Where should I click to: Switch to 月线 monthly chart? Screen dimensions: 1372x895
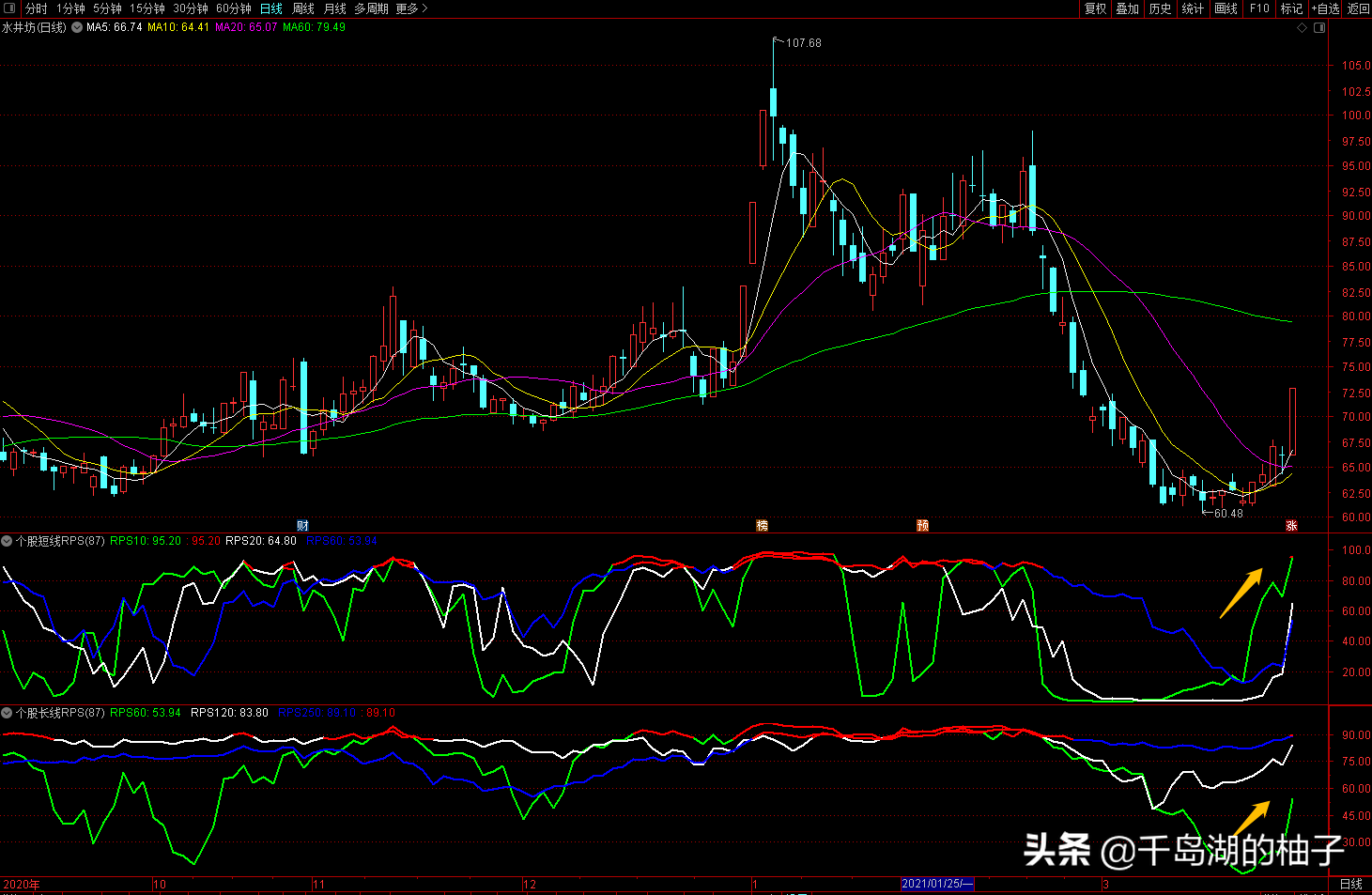335,8
